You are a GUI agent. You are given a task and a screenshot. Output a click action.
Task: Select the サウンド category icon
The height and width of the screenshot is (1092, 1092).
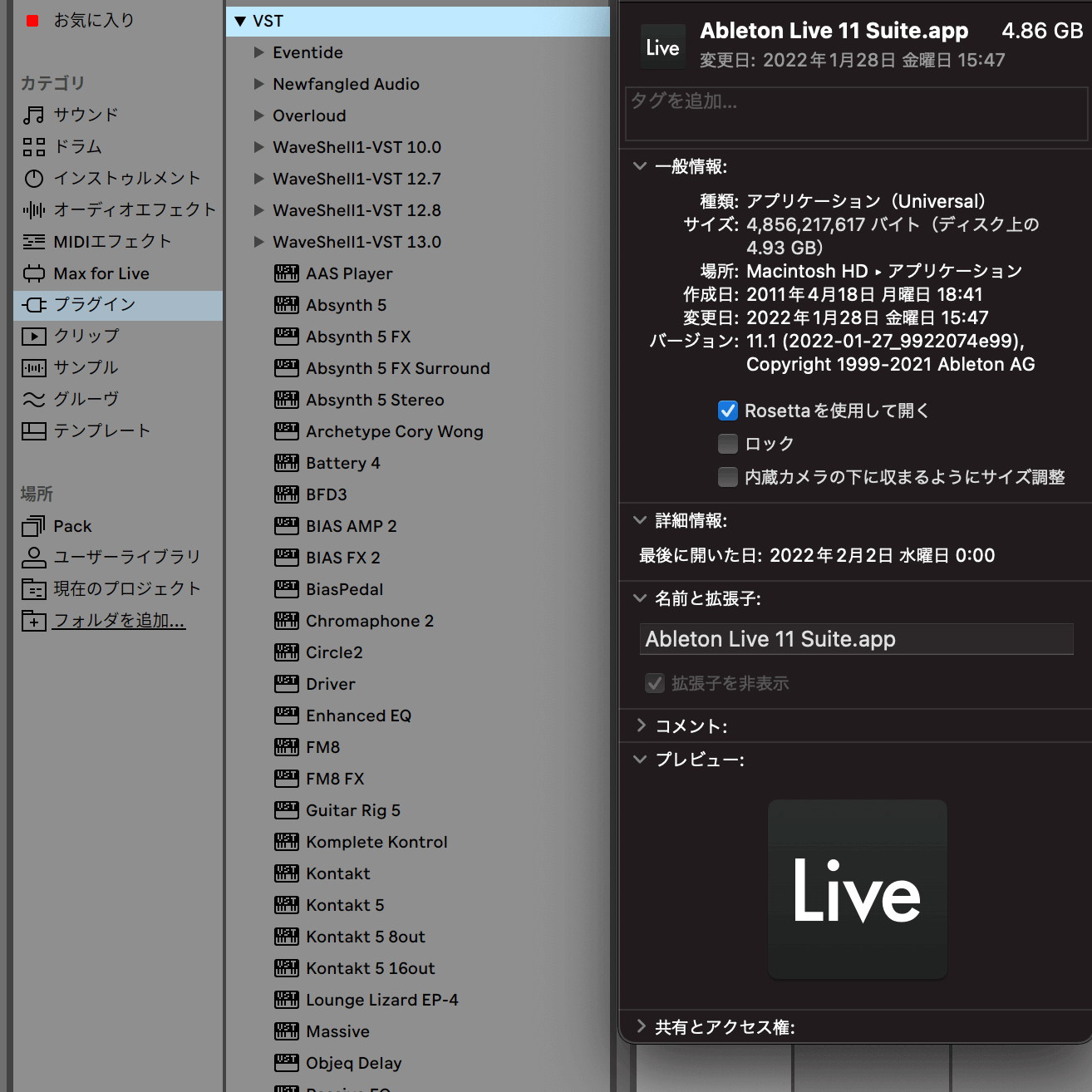(33, 115)
